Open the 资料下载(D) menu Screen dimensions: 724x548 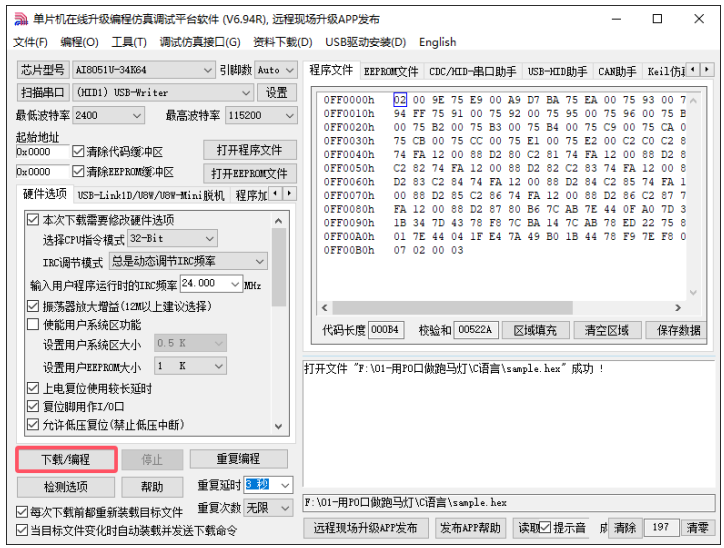point(283,42)
